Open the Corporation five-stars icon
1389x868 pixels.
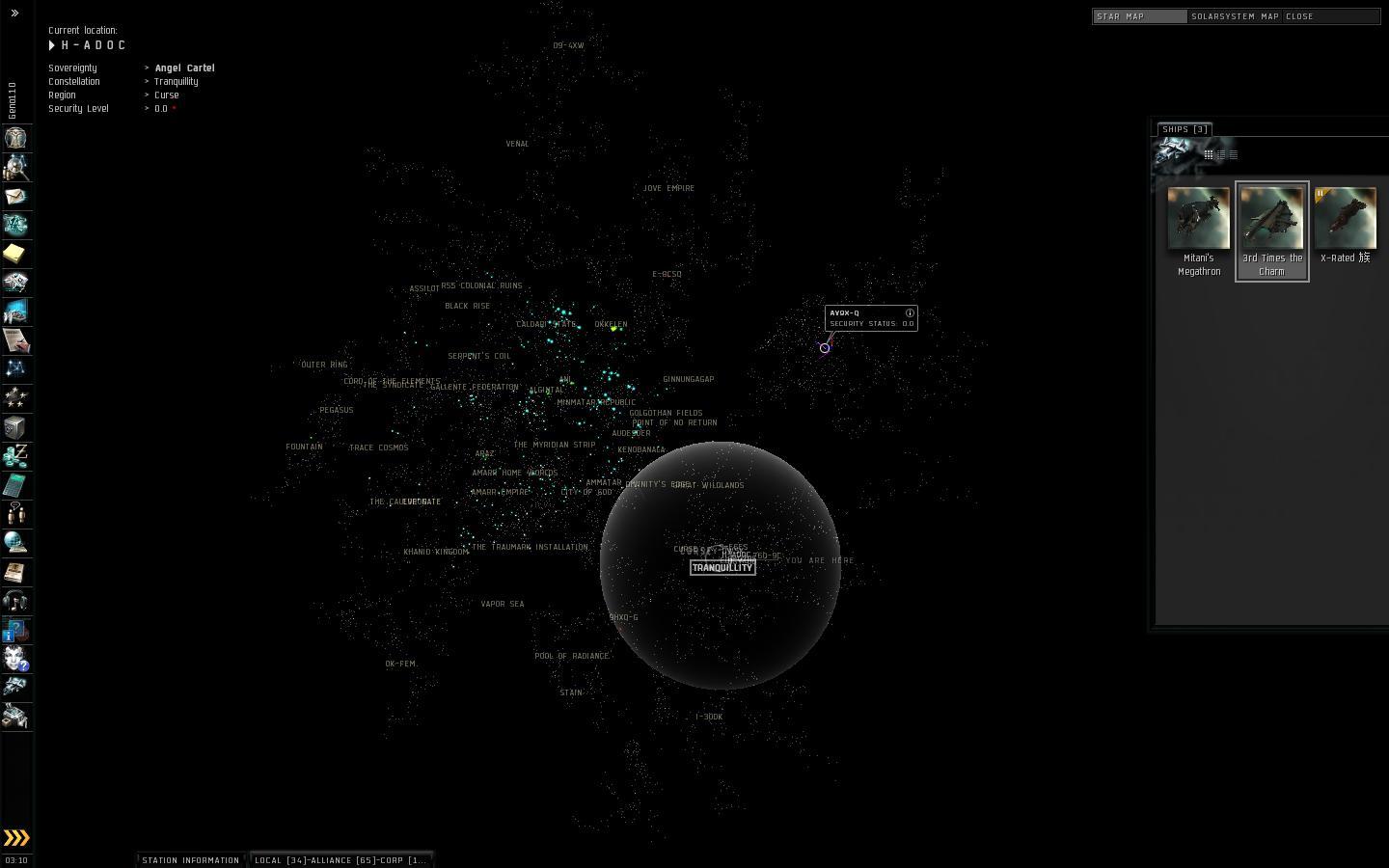[x=15, y=398]
